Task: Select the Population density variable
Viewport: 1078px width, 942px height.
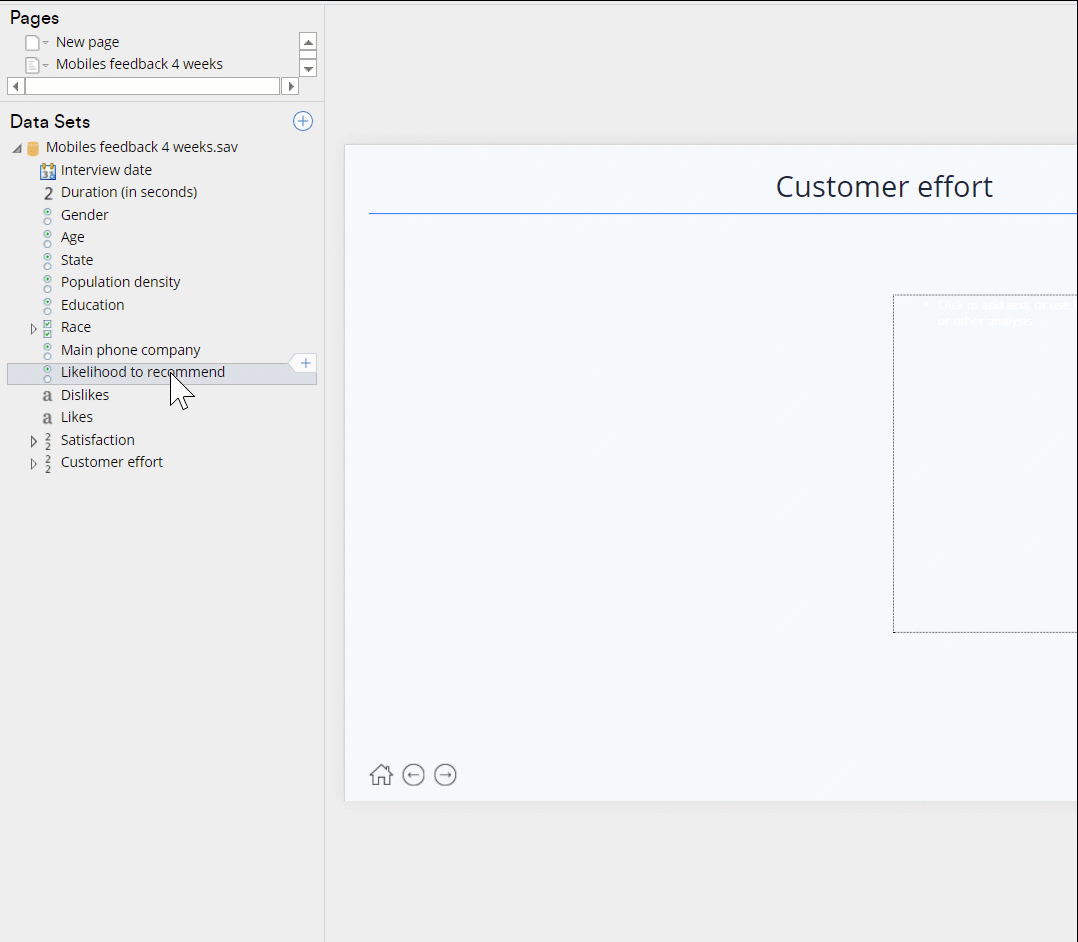Action: pyautogui.click(x=120, y=282)
